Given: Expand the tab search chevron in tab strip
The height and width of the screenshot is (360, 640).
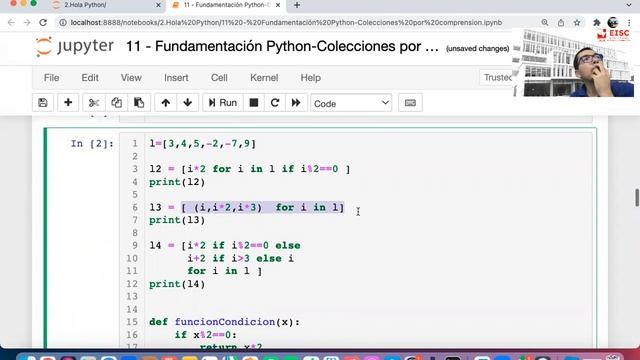Looking at the screenshot, I should point(629,5).
